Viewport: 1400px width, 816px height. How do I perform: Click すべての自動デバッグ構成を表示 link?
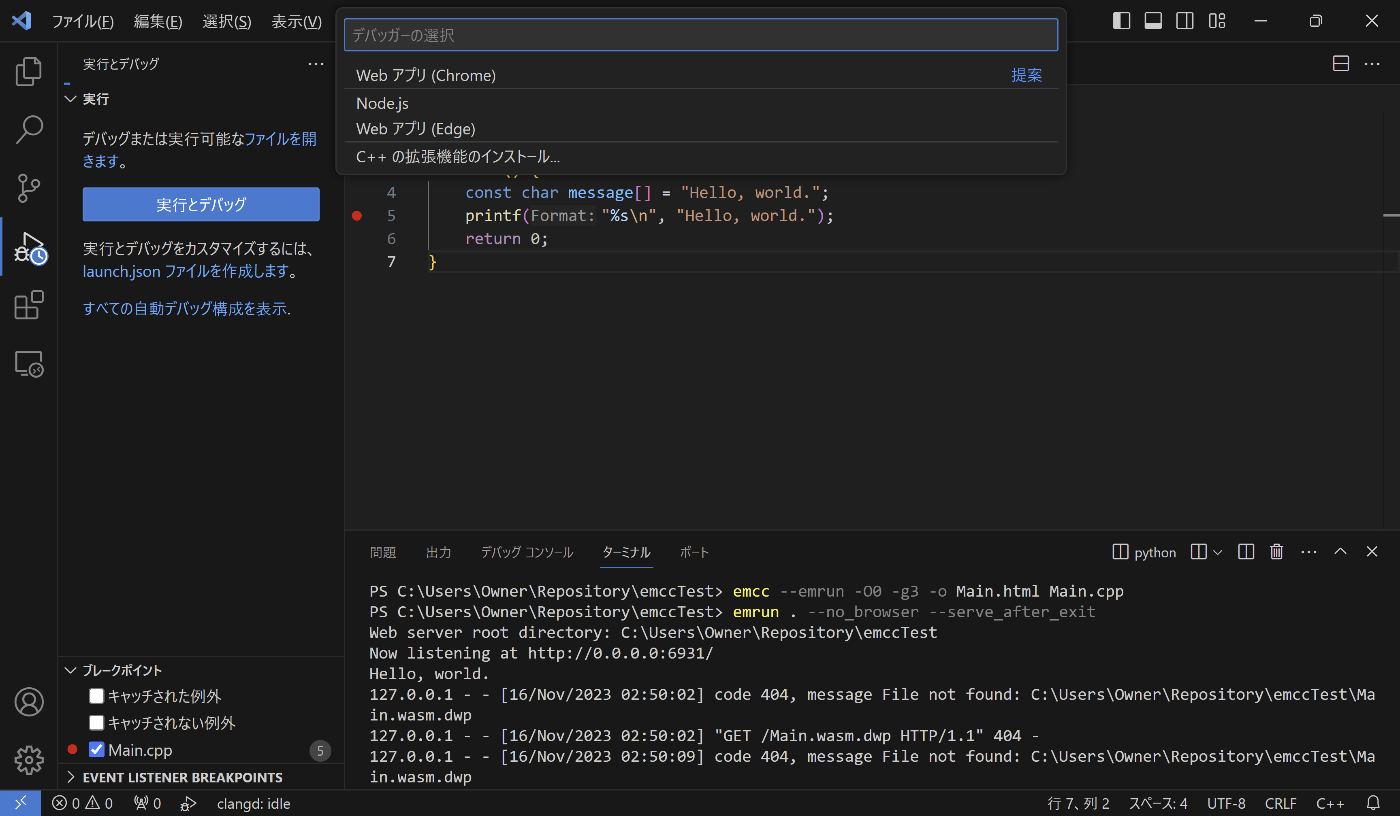(x=185, y=309)
